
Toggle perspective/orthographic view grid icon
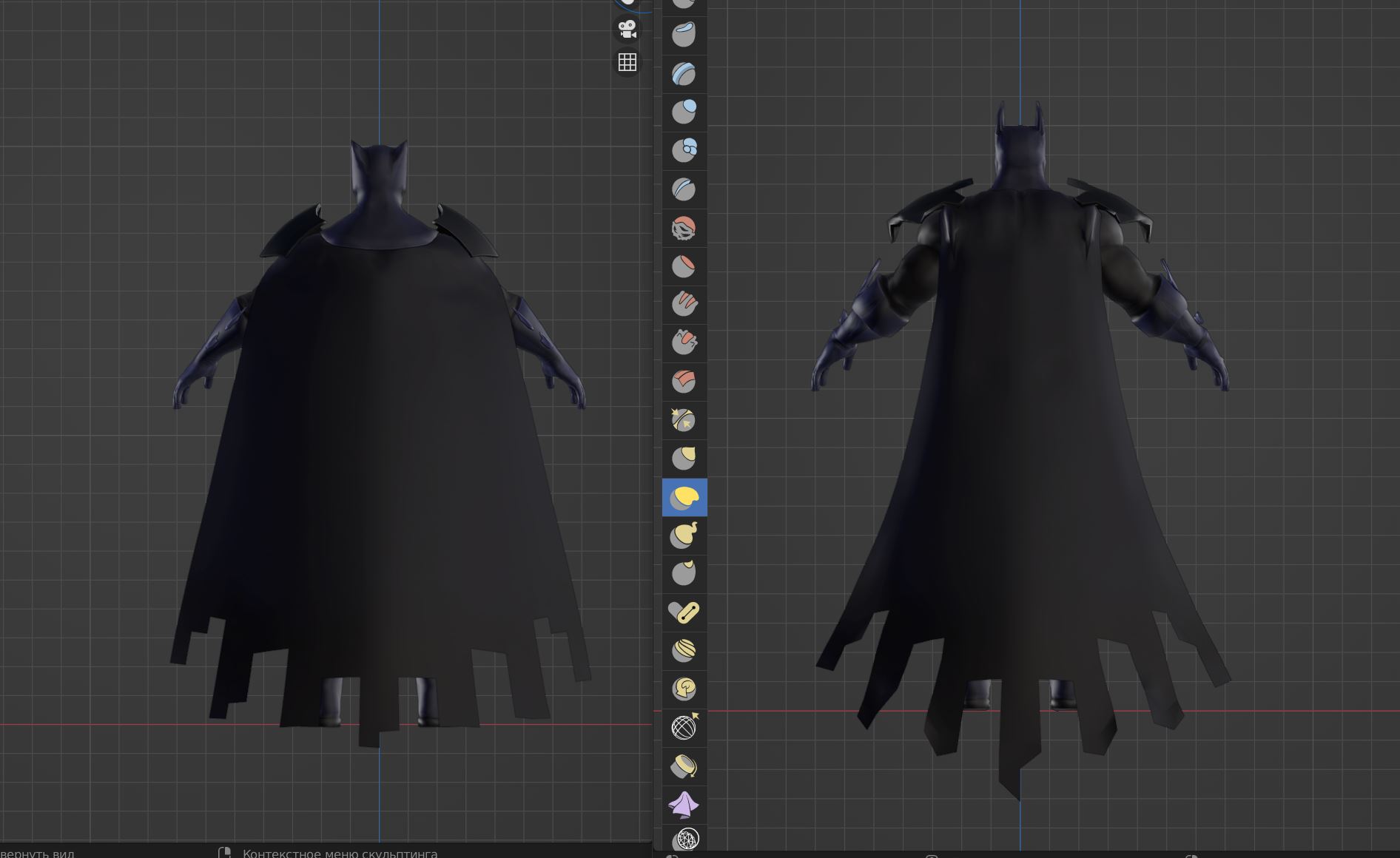pos(627,62)
